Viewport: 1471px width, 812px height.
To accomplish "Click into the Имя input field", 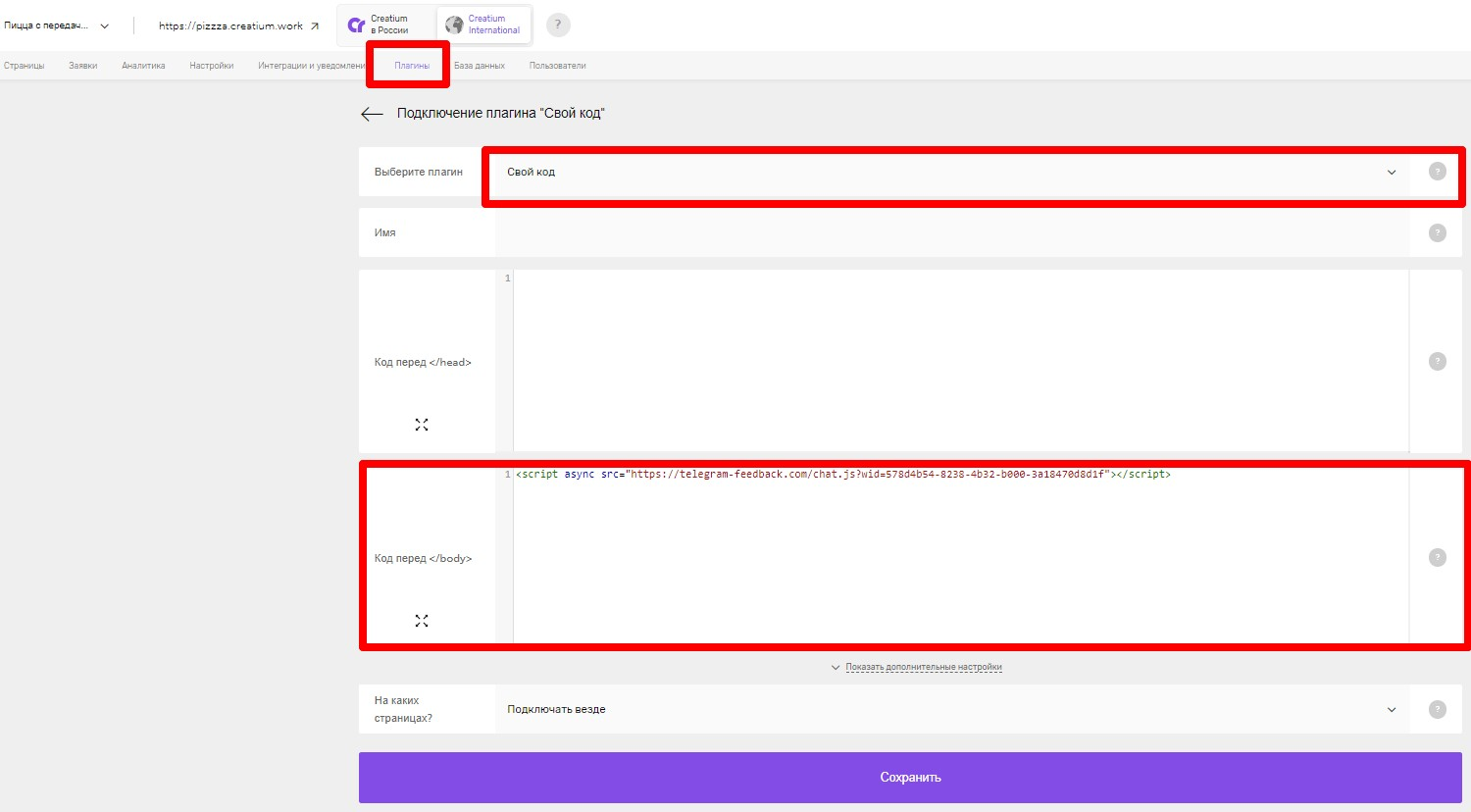I will point(952,232).
